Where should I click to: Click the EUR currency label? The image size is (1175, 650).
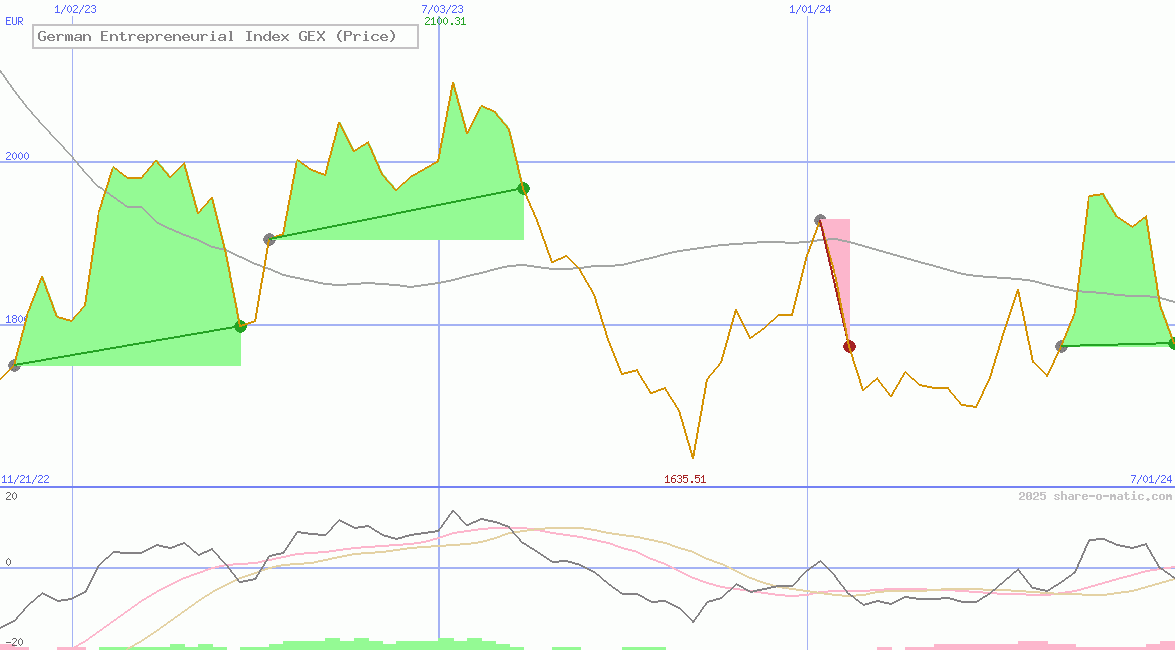(14, 21)
